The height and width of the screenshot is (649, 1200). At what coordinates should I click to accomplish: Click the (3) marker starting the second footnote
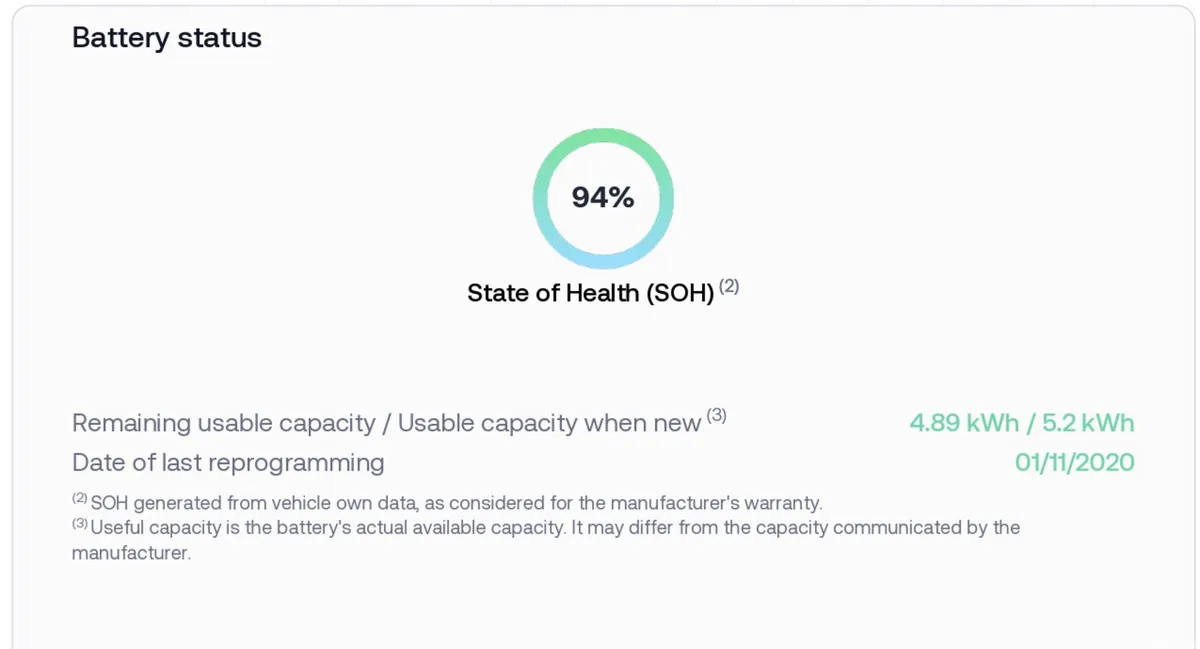click(80, 523)
